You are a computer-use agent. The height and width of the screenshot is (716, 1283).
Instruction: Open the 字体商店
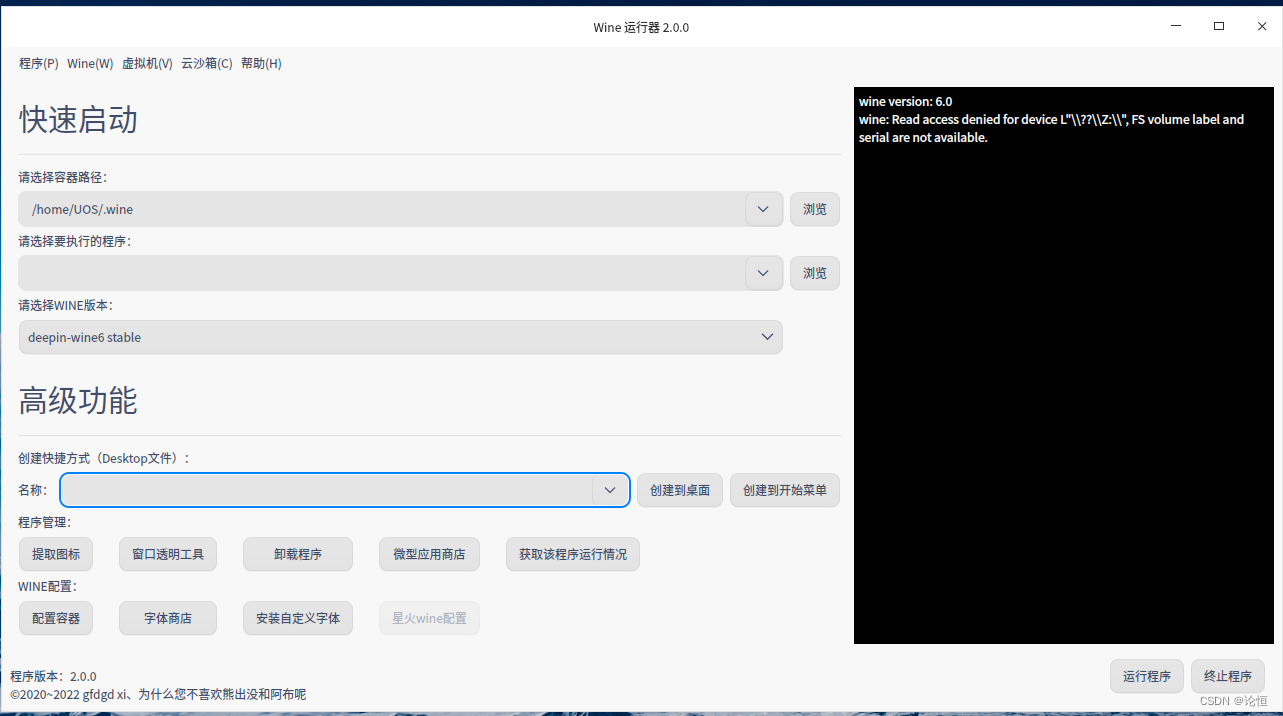pyautogui.click(x=168, y=618)
